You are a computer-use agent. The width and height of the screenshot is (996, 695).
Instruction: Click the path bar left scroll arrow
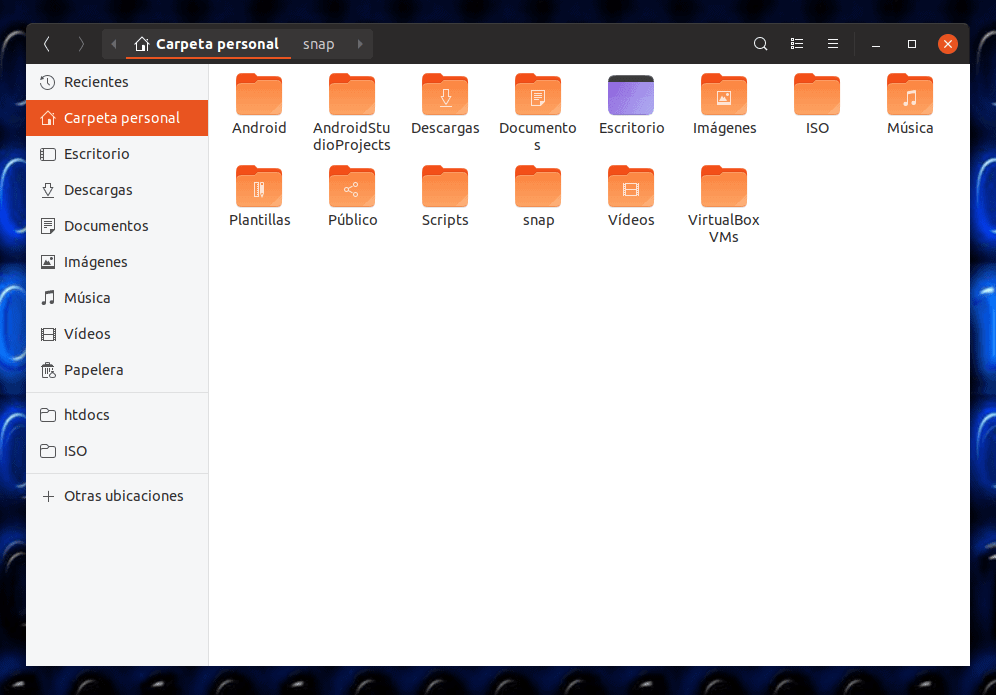[114, 44]
